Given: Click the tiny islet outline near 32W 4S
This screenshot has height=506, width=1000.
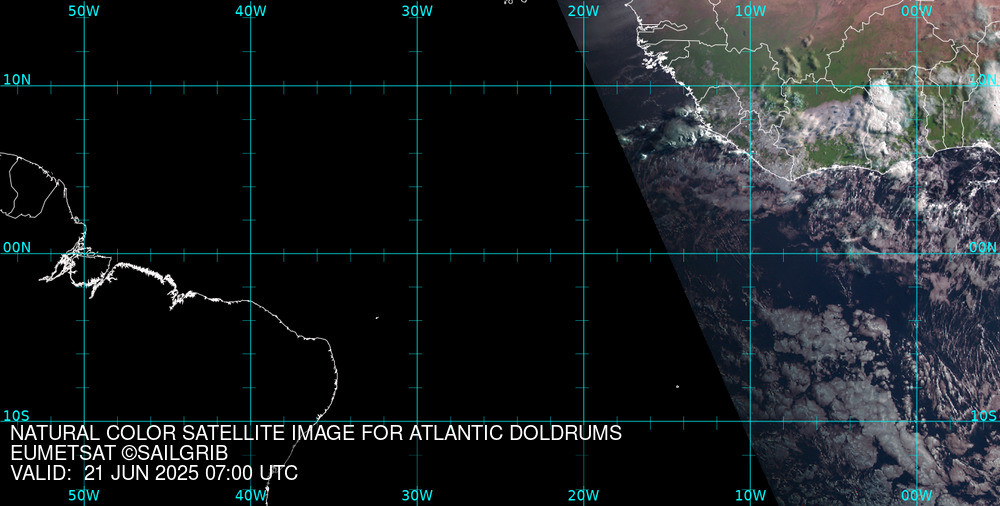Looking at the screenshot, I should pos(377,318).
